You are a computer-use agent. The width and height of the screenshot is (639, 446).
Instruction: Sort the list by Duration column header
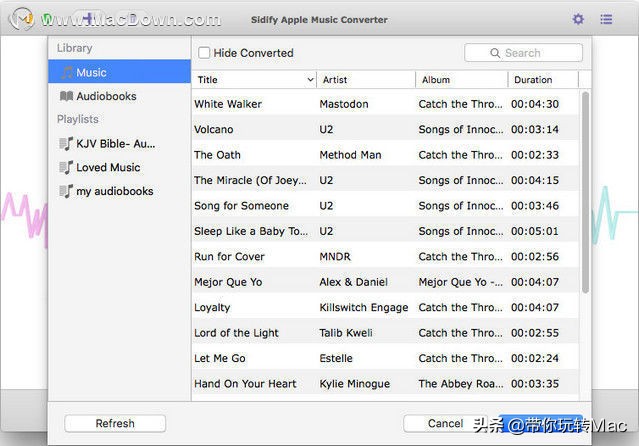click(x=540, y=80)
